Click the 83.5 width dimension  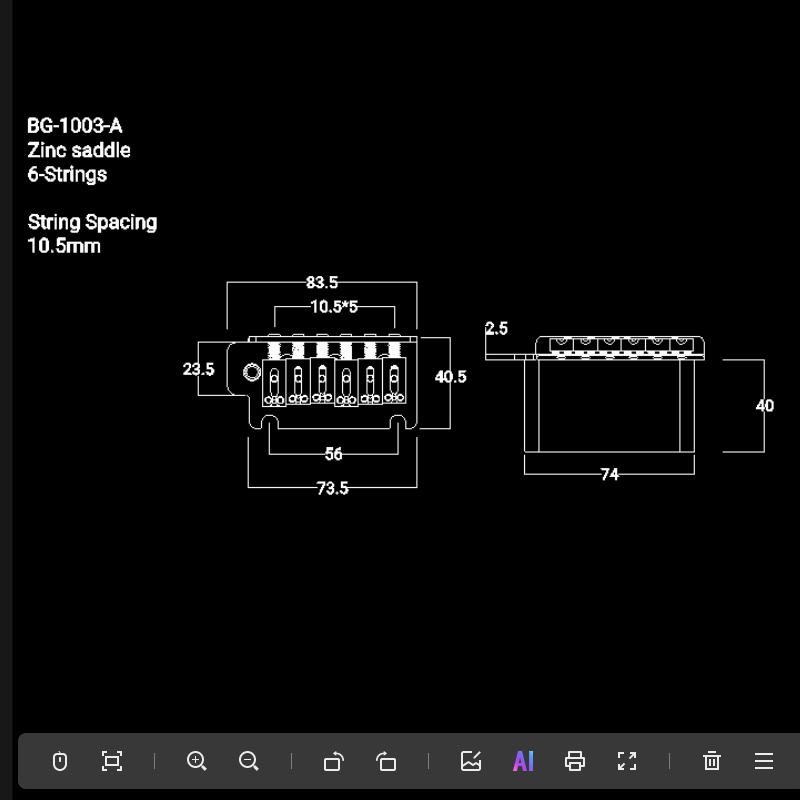click(322, 282)
